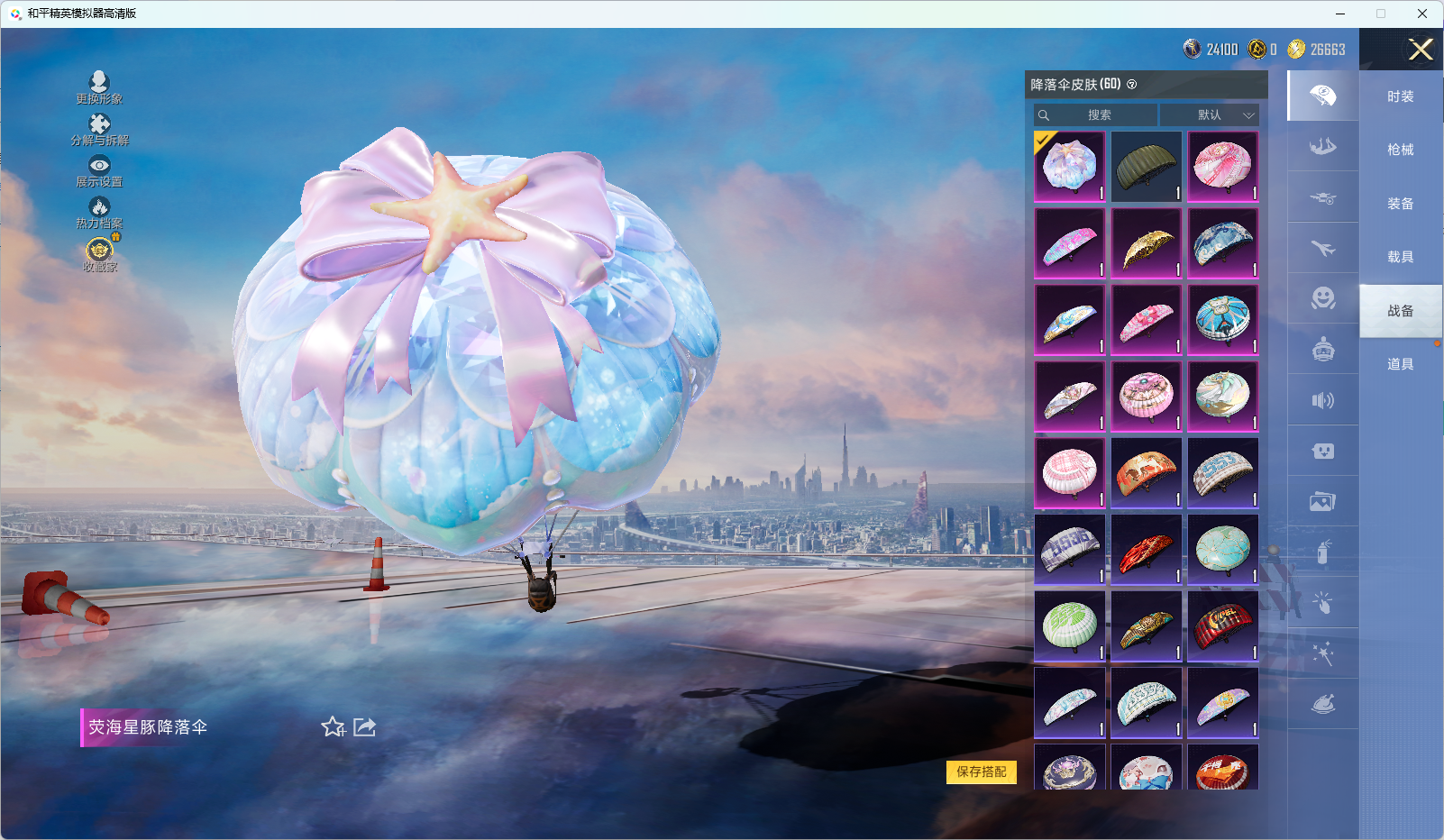
Task: Click the 搜索 search field
Action: [x=1097, y=115]
